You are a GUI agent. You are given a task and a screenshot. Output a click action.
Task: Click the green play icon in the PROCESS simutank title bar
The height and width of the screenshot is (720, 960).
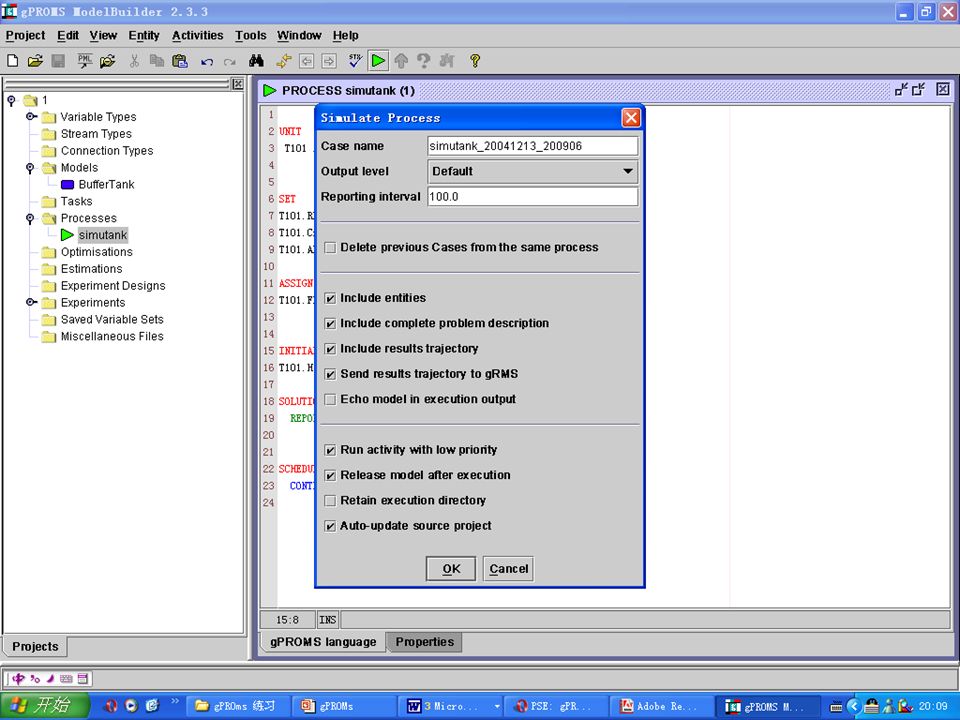coord(269,91)
